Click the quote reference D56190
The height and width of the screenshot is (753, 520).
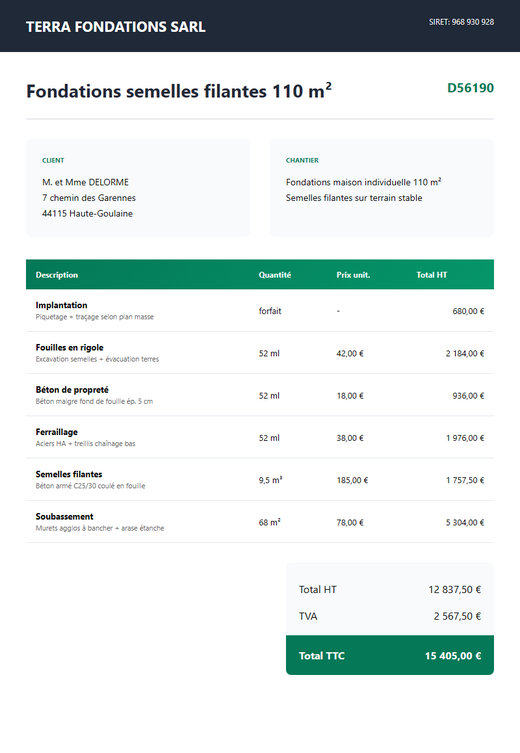pyautogui.click(x=470, y=88)
